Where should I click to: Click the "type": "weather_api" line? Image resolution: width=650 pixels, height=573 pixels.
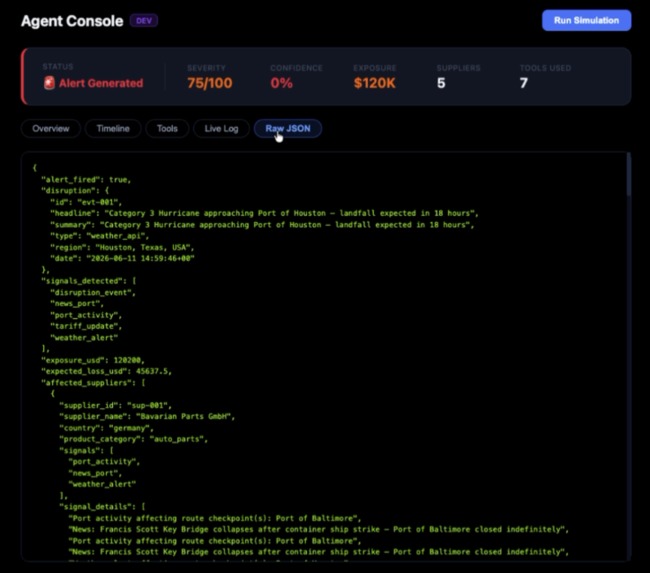click(99, 236)
